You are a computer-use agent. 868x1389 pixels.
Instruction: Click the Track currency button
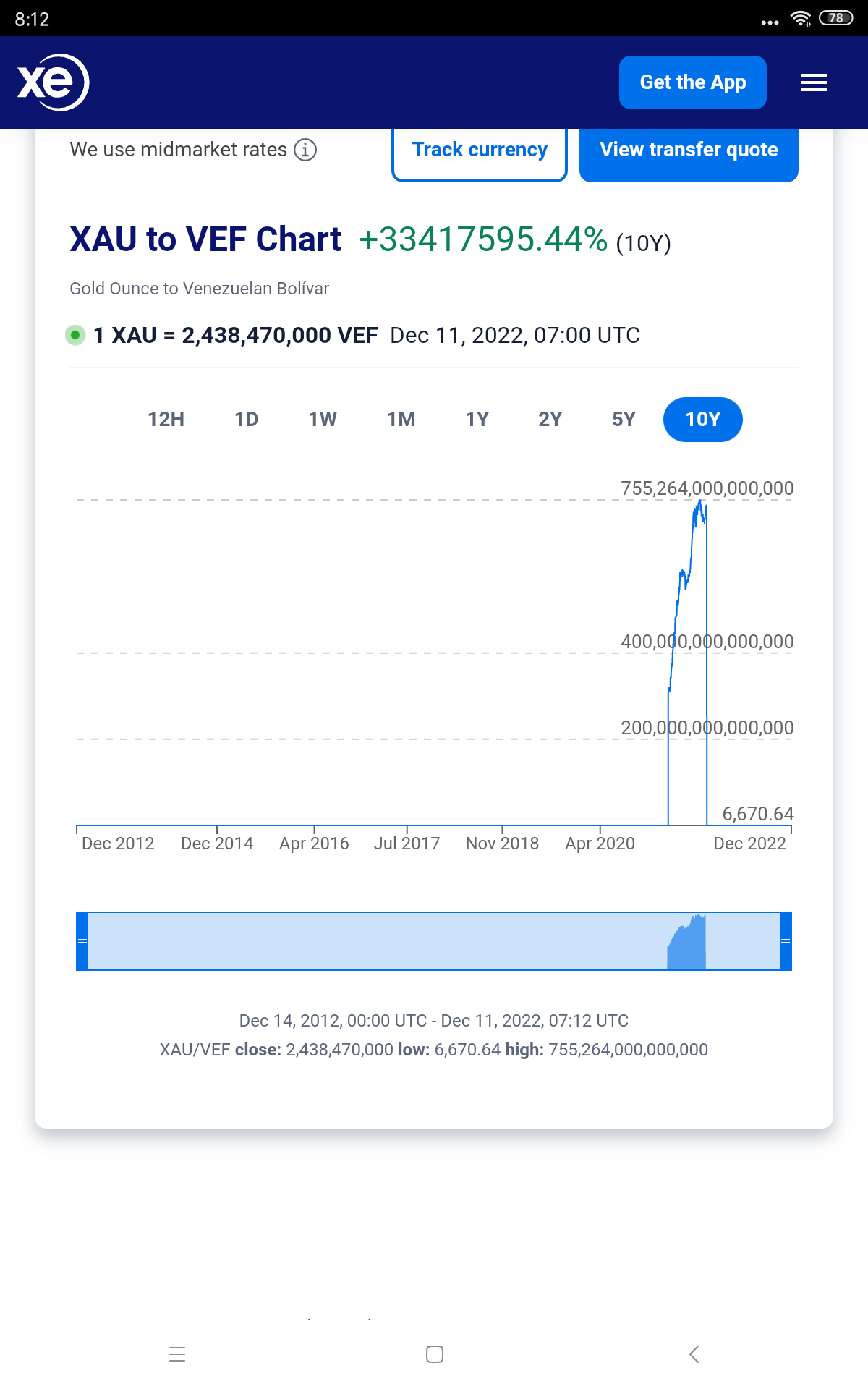pos(480,150)
